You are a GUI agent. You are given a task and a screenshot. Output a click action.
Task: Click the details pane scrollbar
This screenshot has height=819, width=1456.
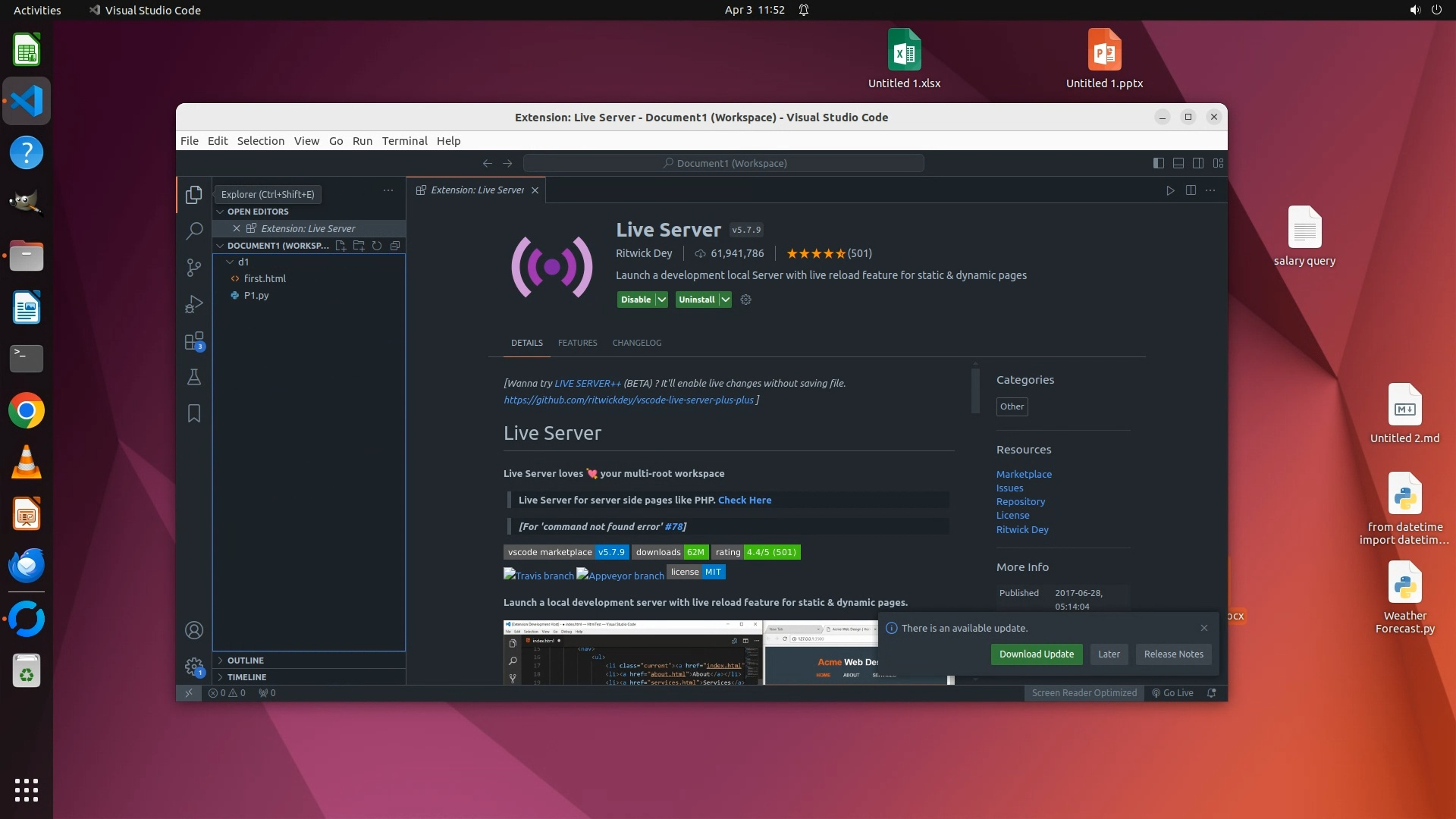975,390
